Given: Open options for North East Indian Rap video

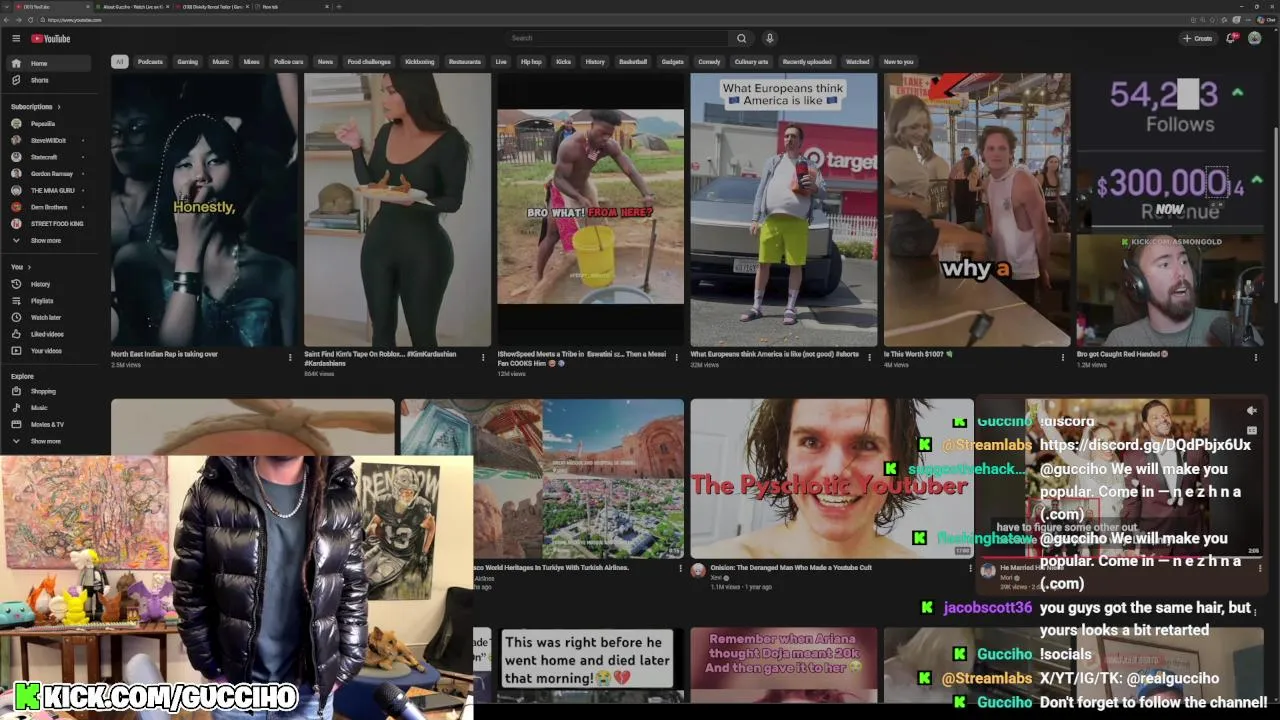Looking at the screenshot, I should [x=290, y=357].
